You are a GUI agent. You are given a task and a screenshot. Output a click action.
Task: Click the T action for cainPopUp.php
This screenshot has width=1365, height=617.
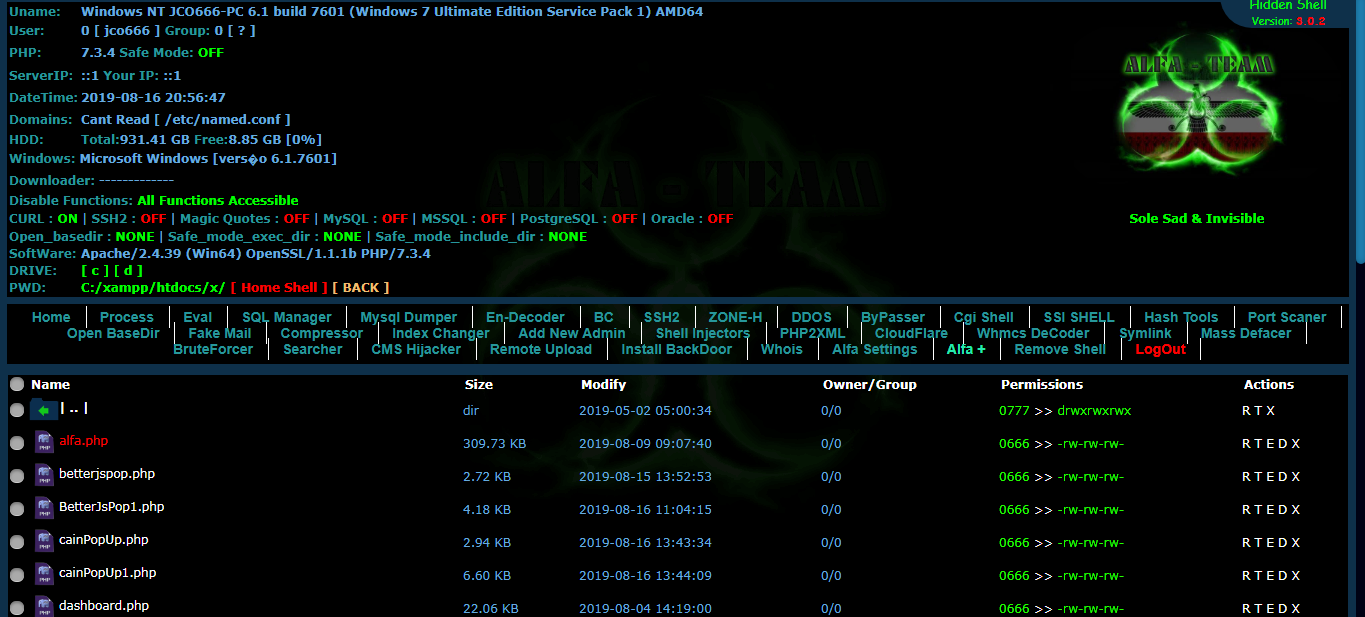coord(1259,542)
